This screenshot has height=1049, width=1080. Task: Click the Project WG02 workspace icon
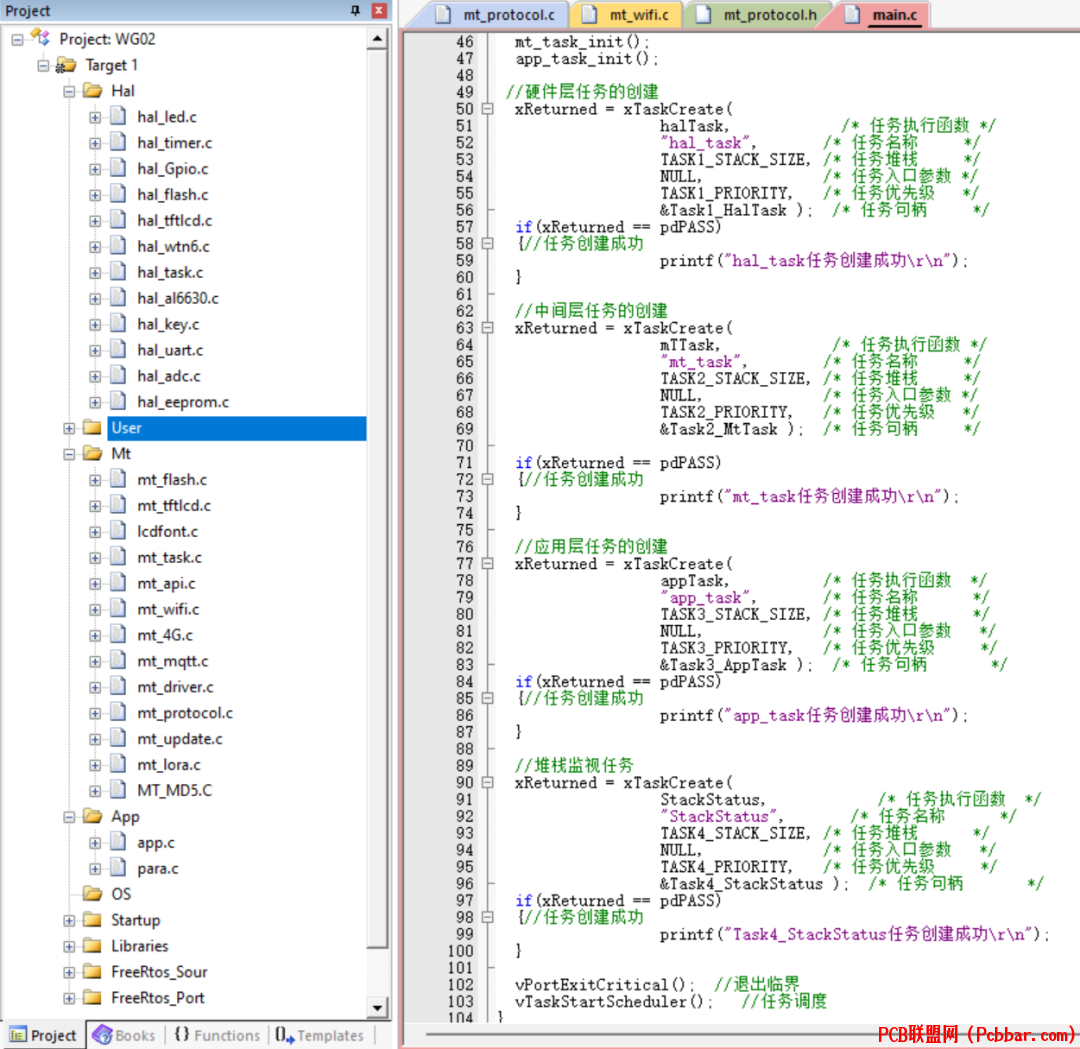pyautogui.click(x=41, y=39)
